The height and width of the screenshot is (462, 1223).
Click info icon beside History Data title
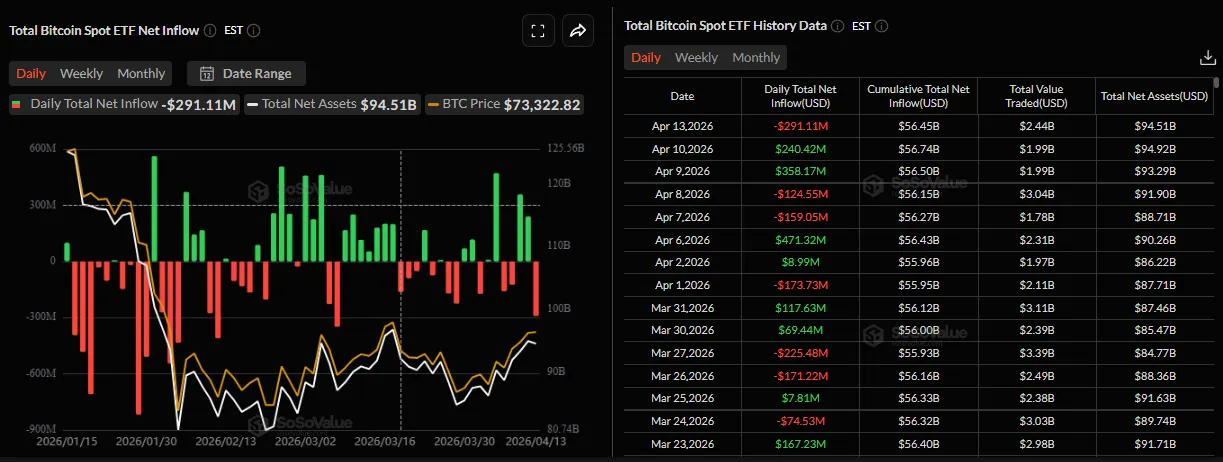[837, 26]
